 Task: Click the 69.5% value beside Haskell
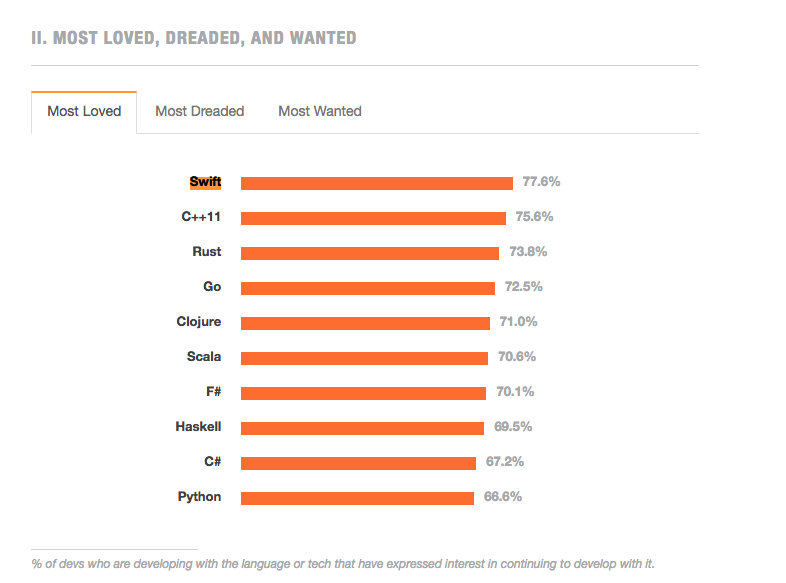click(x=513, y=427)
